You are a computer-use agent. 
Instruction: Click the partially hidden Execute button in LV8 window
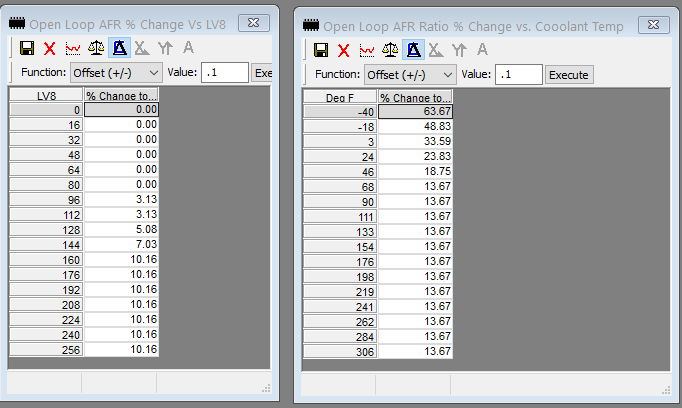(262, 73)
